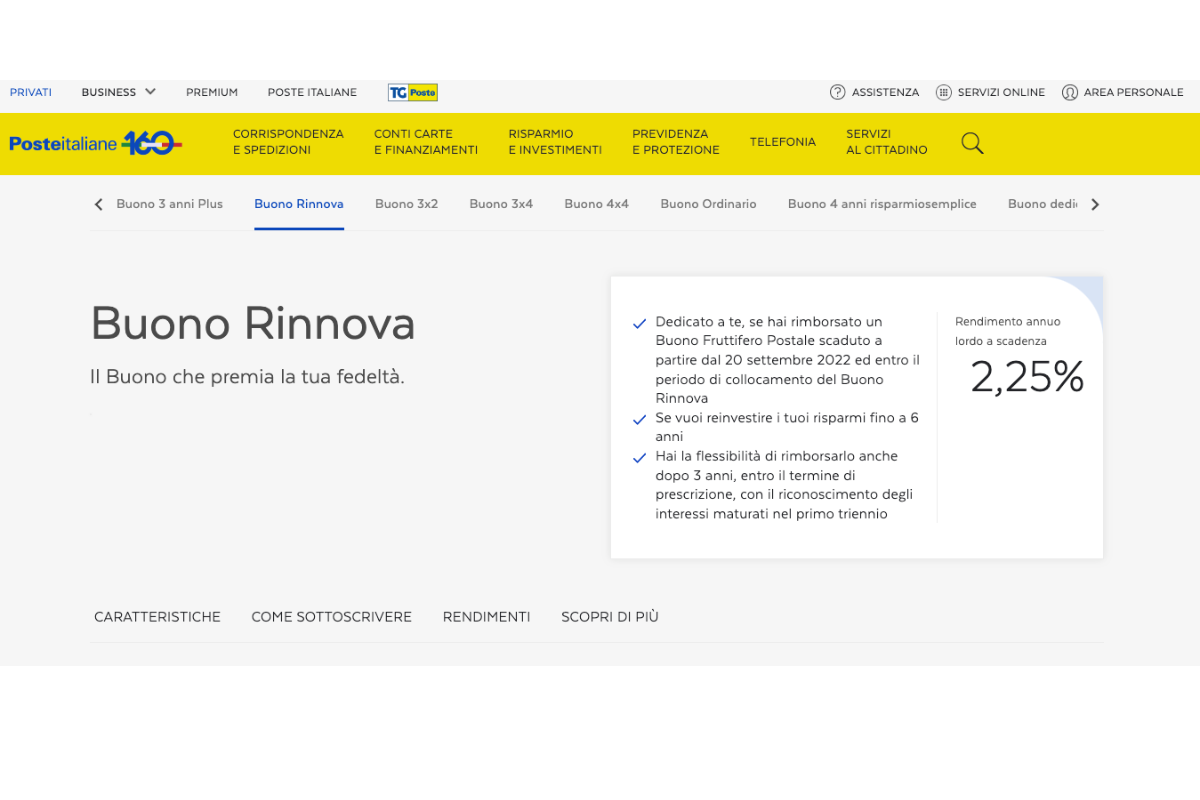The image size is (1200, 800).
Task: Open the search magnifier icon
Action: pos(971,143)
